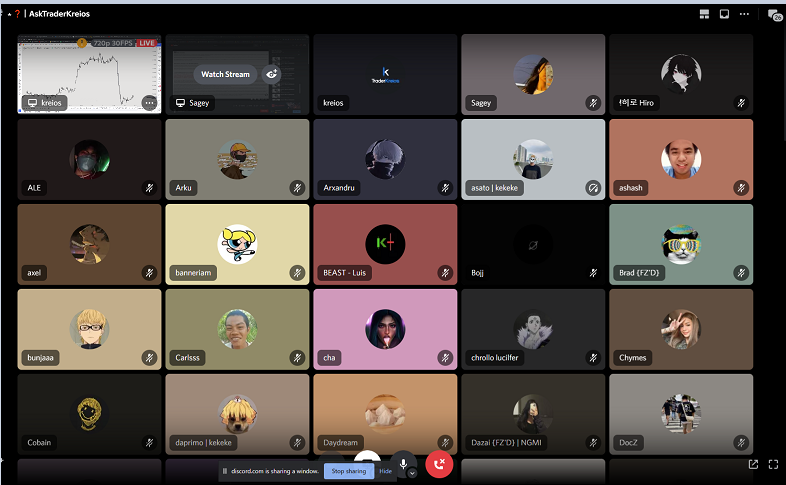
Task: Click the Hide link in sharing bar
Action: click(385, 471)
